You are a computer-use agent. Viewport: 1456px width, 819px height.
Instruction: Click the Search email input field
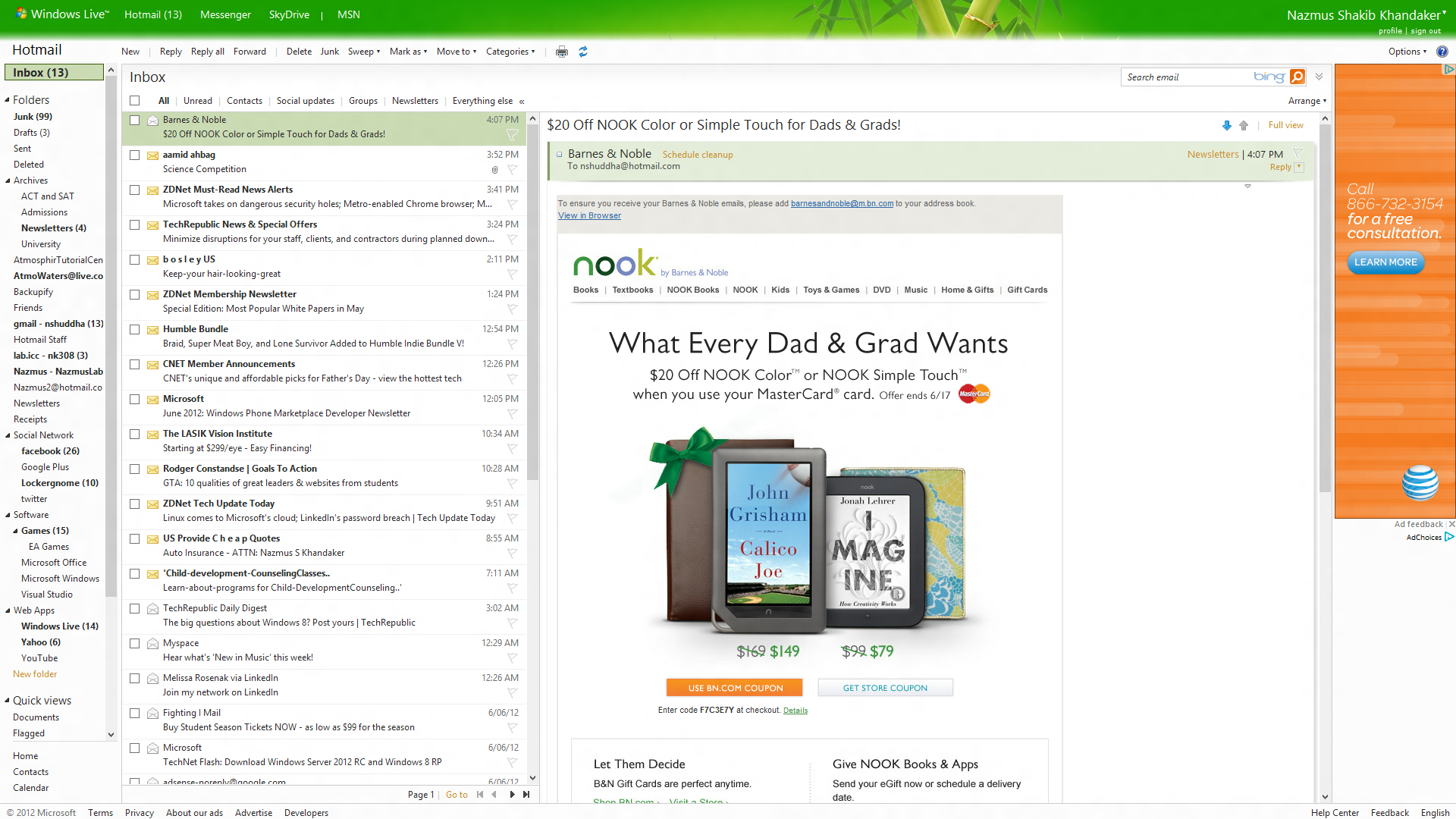click(x=1188, y=77)
